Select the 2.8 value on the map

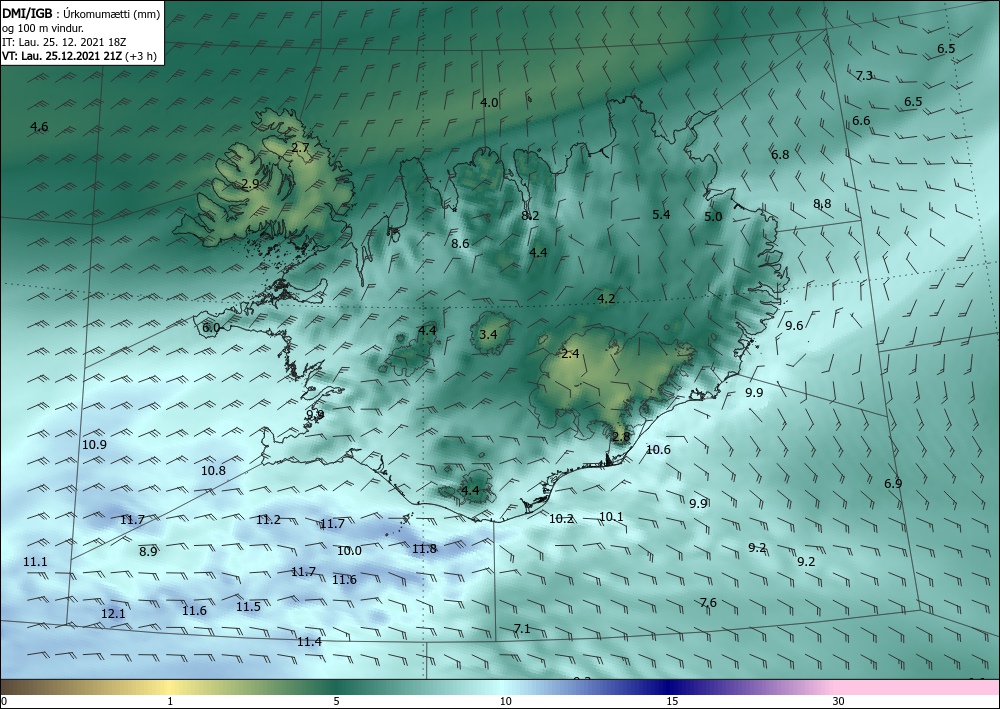(x=621, y=437)
